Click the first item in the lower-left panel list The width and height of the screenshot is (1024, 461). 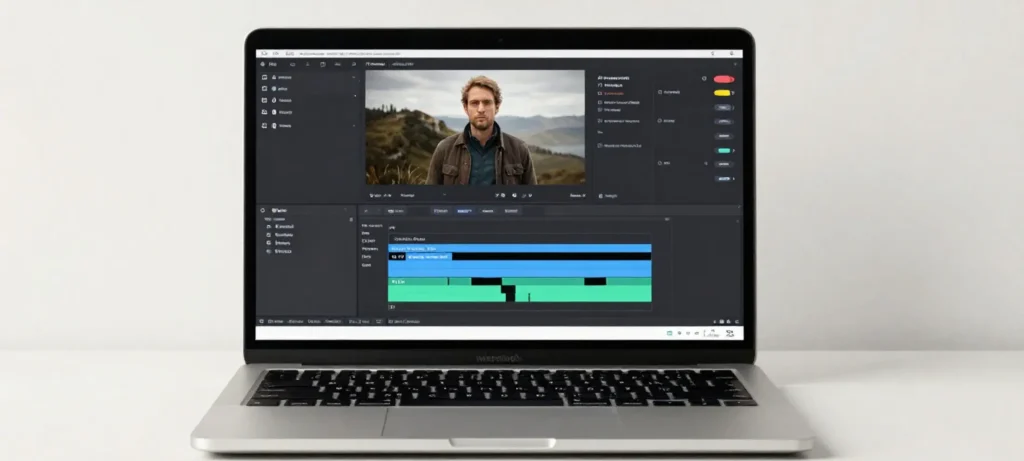coord(282,226)
